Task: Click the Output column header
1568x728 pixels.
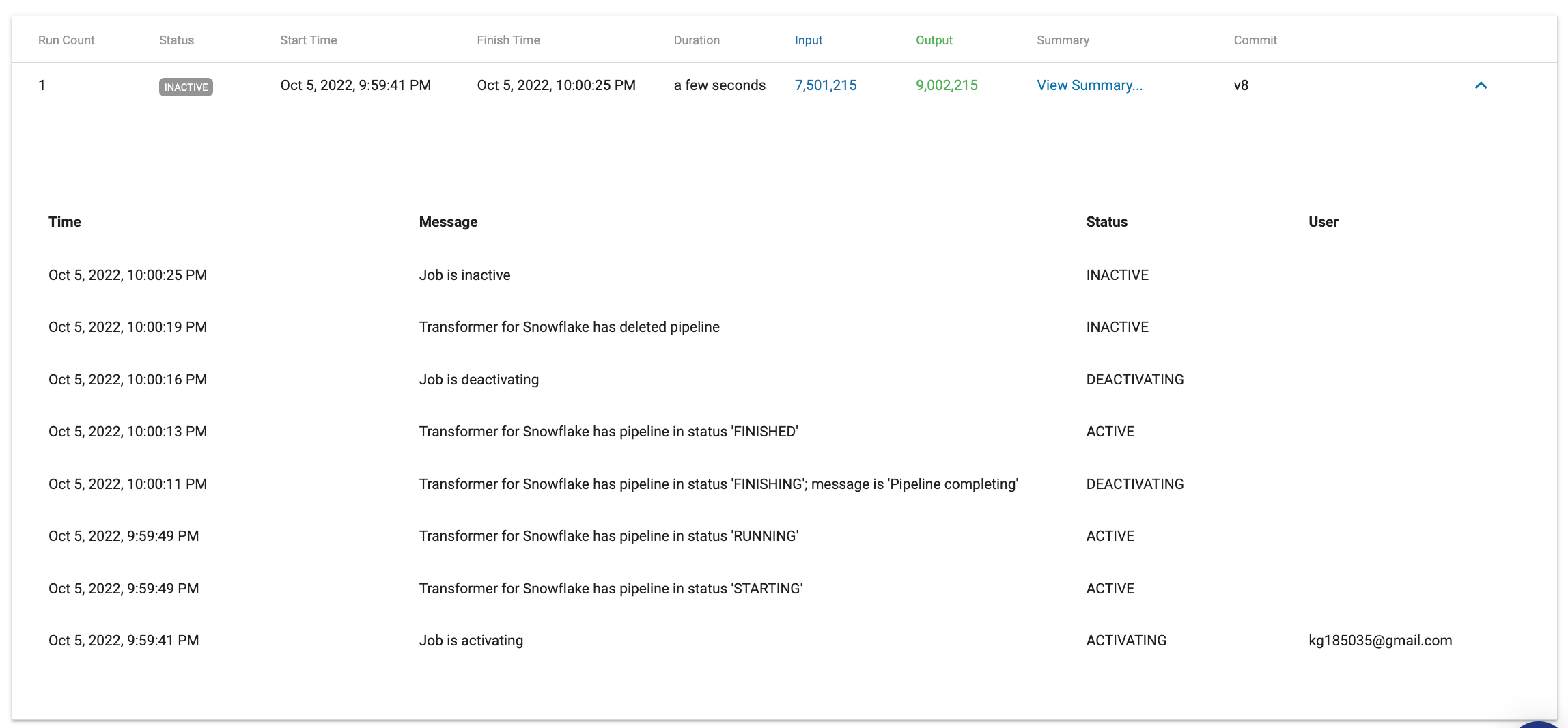Action: (934, 40)
